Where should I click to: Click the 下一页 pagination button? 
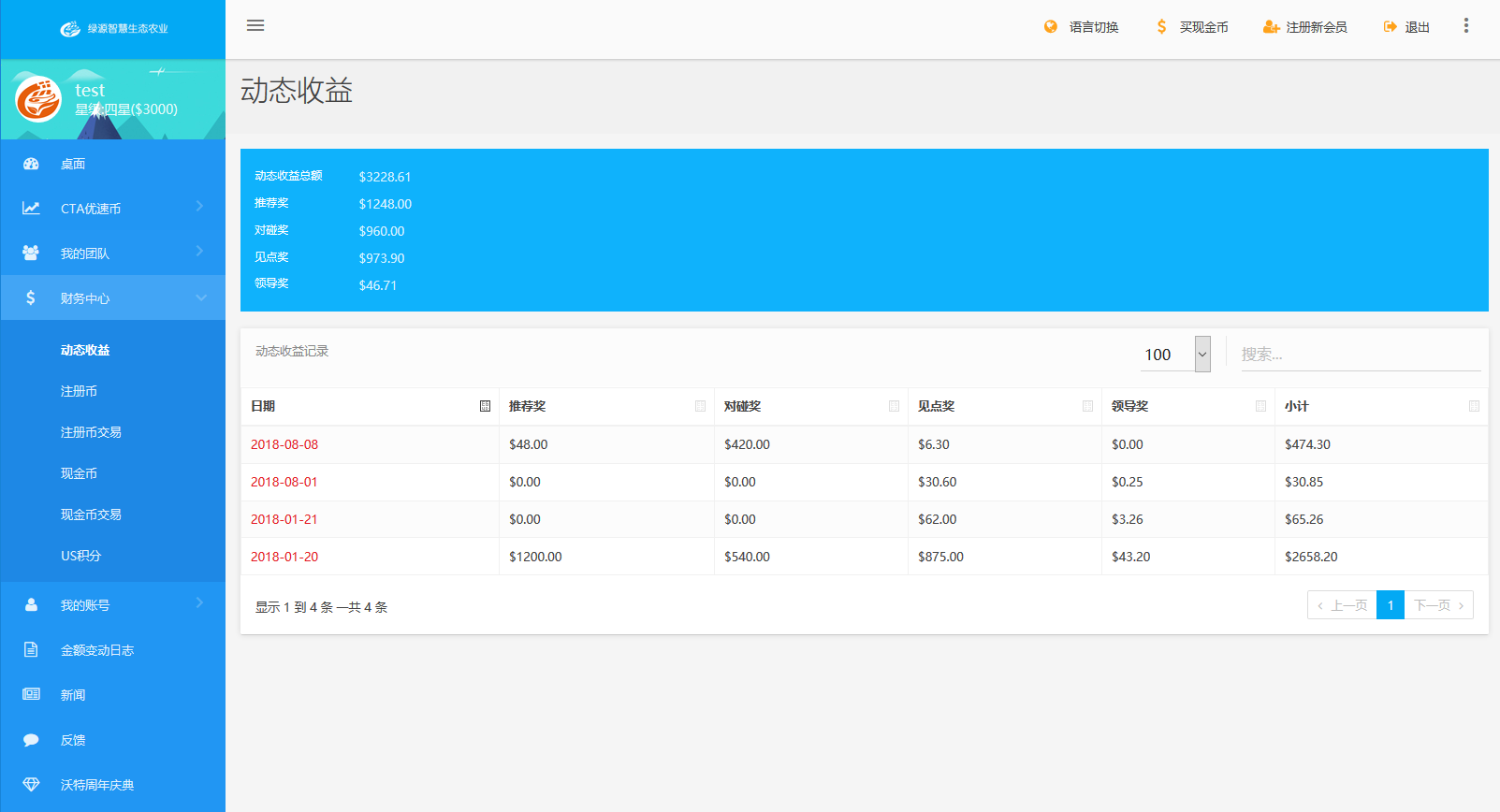[1438, 605]
